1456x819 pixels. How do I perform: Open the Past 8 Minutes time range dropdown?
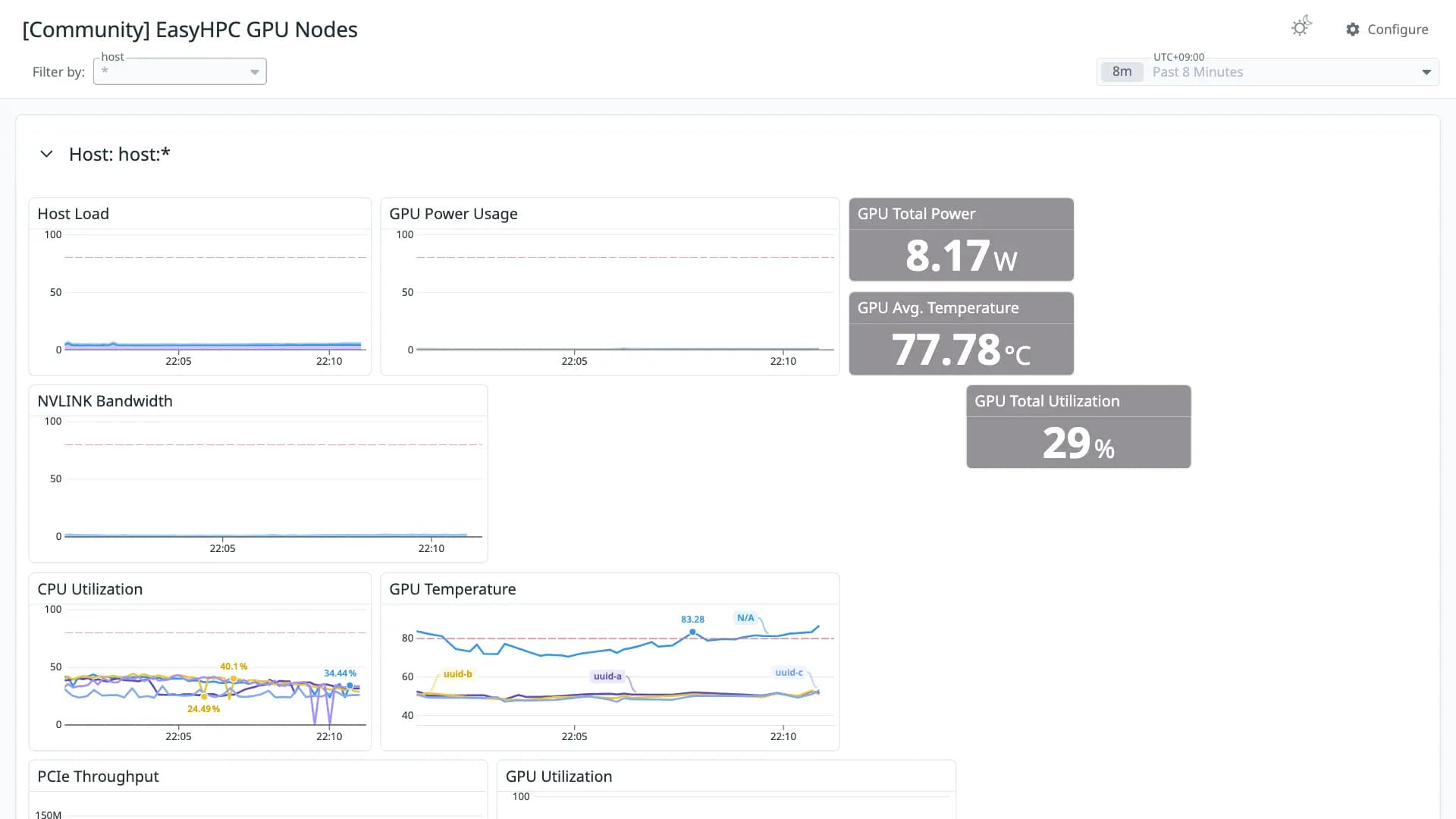pos(1267,72)
